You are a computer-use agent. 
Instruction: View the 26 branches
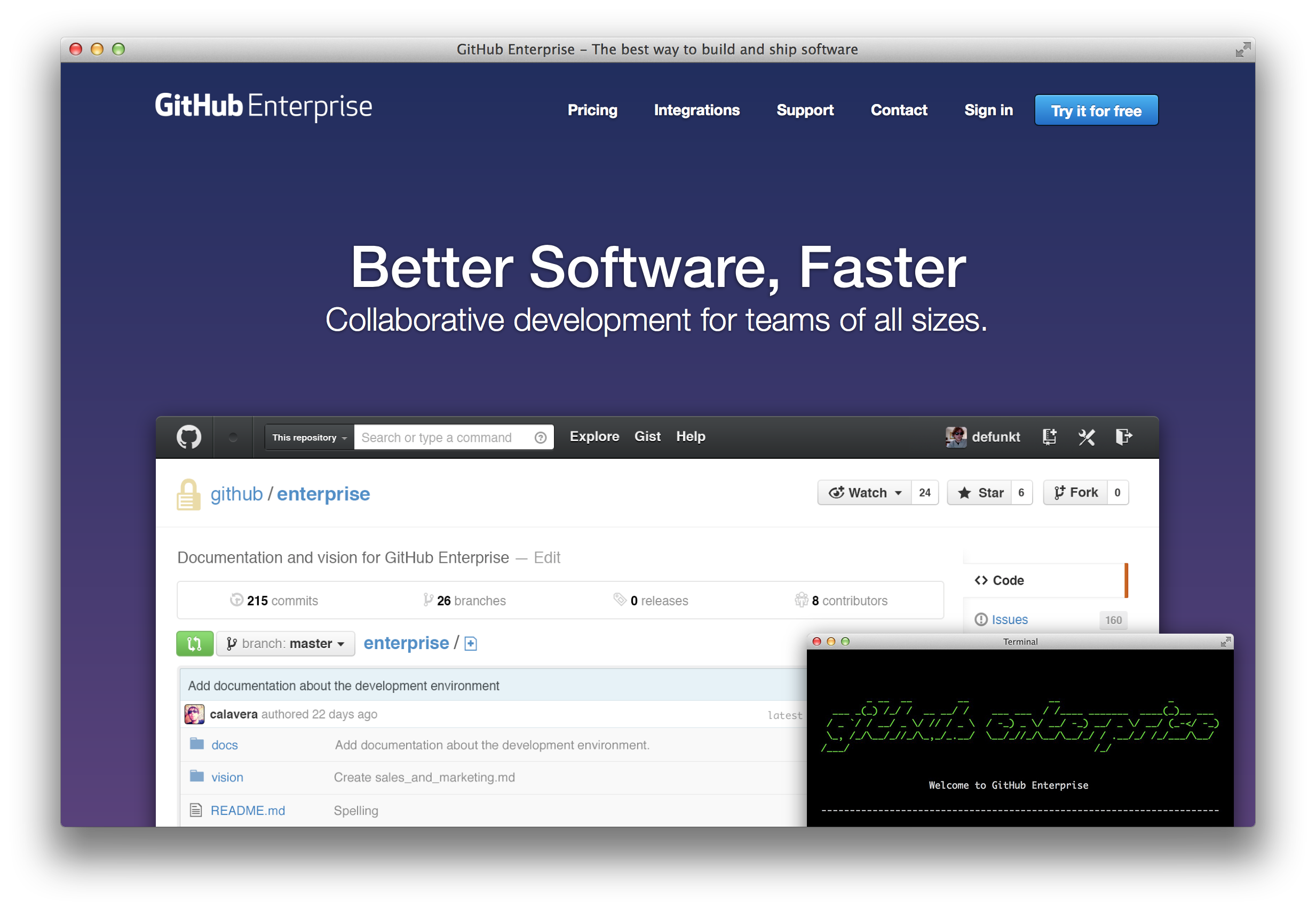click(x=464, y=601)
